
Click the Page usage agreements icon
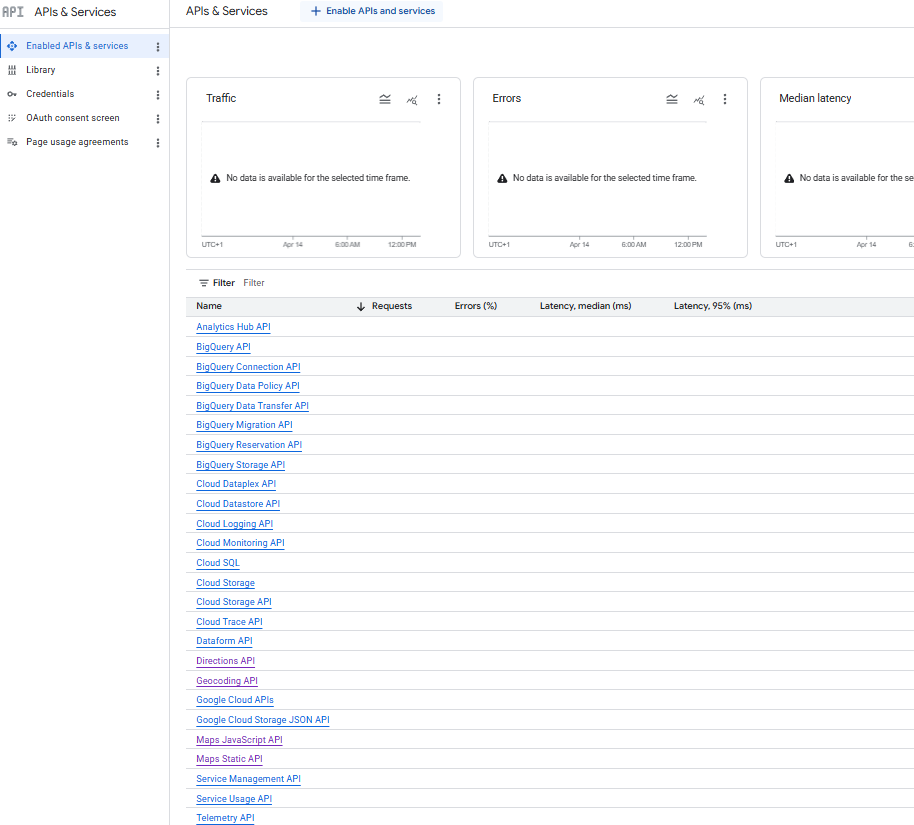pyautogui.click(x=12, y=142)
